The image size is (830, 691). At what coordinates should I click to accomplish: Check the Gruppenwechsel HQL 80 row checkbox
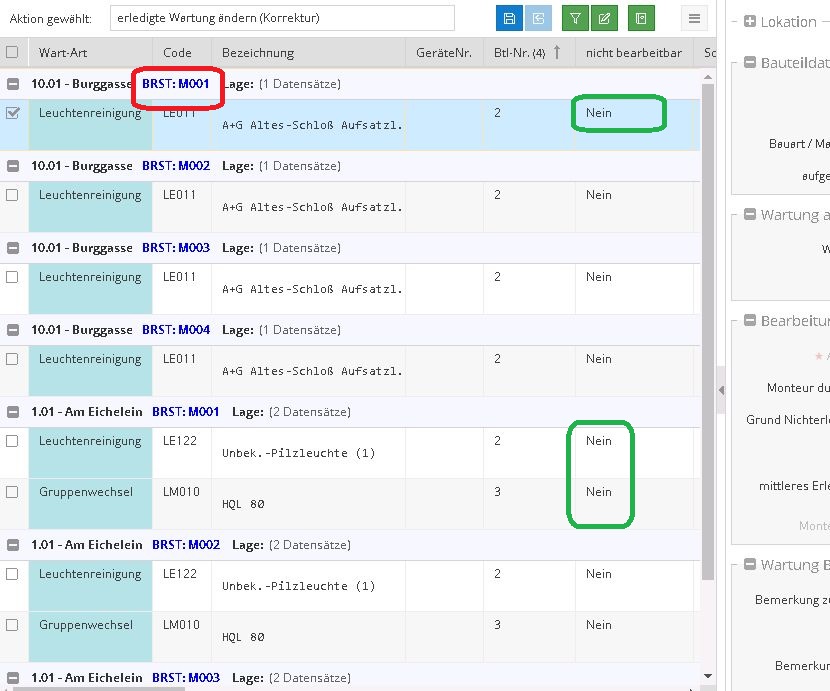(13, 492)
